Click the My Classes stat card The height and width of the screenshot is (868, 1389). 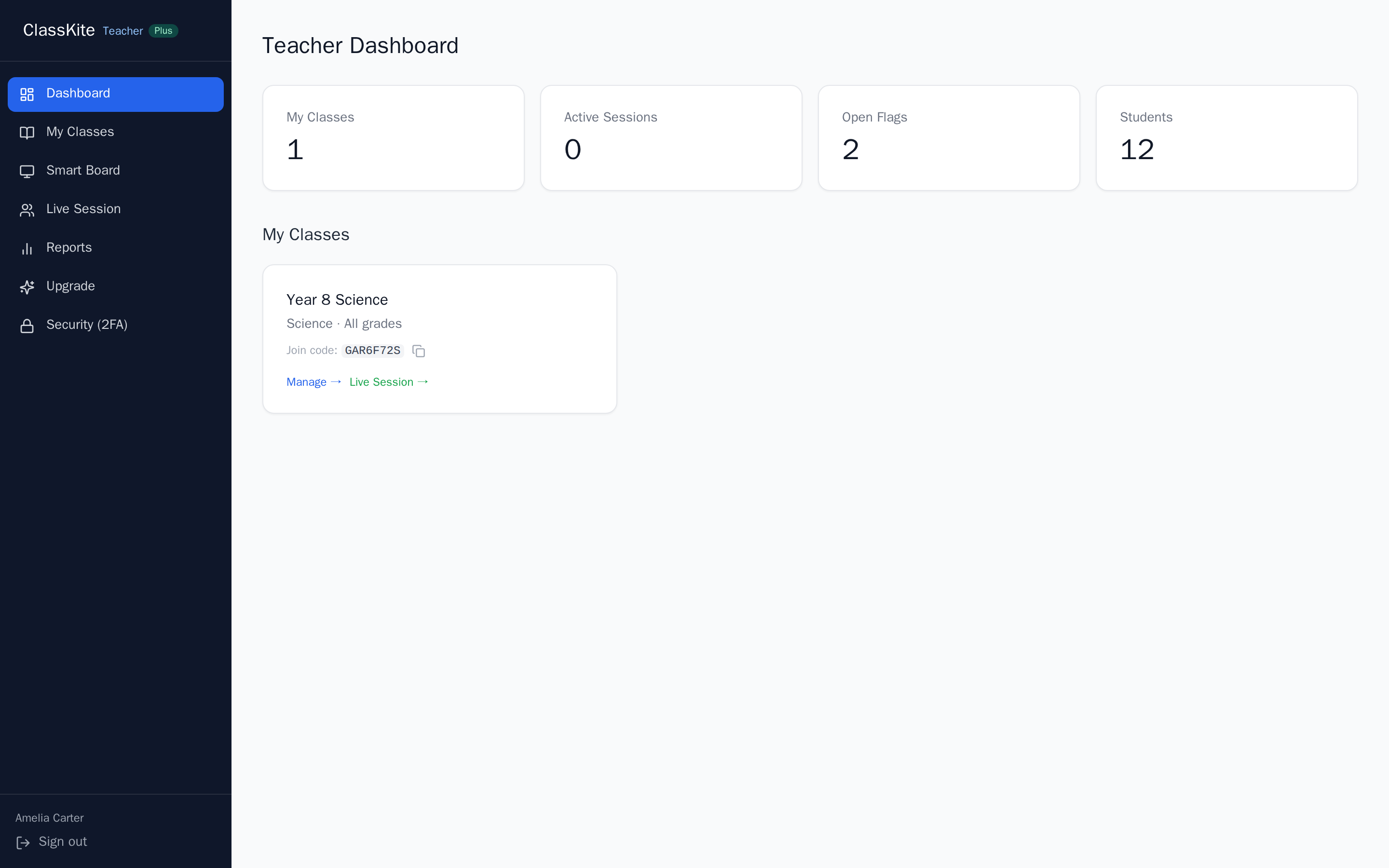click(x=393, y=138)
